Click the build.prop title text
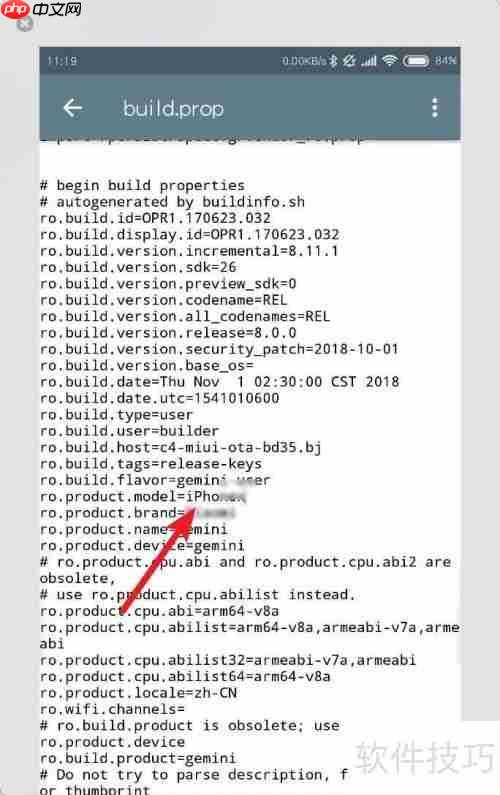Viewport: 500px width, 795px height. 173,109
